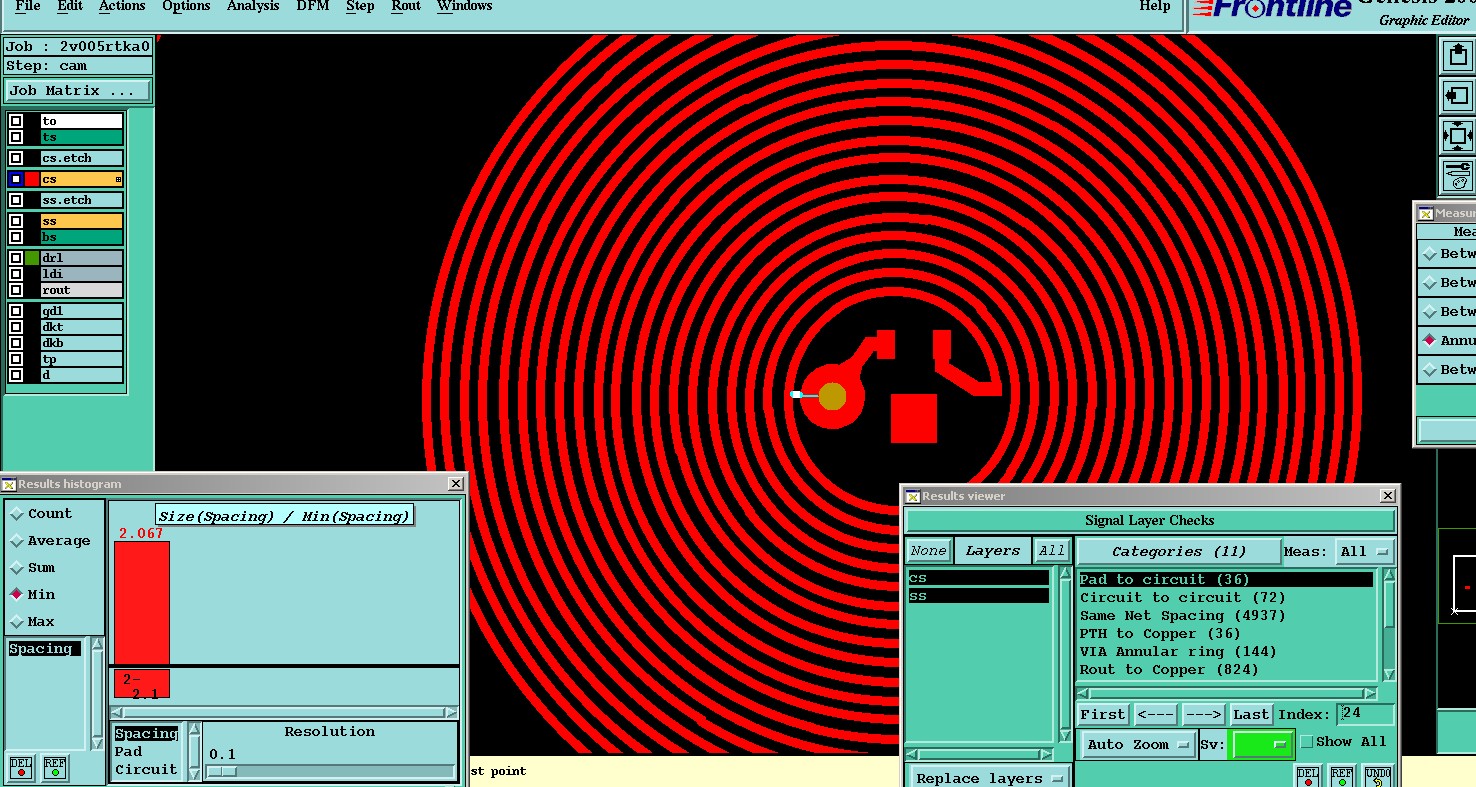The height and width of the screenshot is (787, 1476).
Task: Click the small grid marker on cs layer row
Action: [118, 180]
